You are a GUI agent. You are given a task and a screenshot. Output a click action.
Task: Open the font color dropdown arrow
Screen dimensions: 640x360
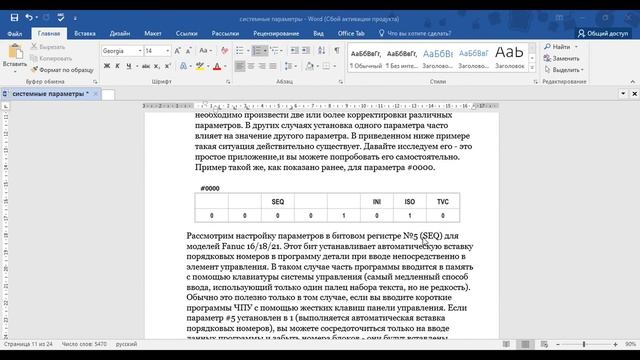225,66
